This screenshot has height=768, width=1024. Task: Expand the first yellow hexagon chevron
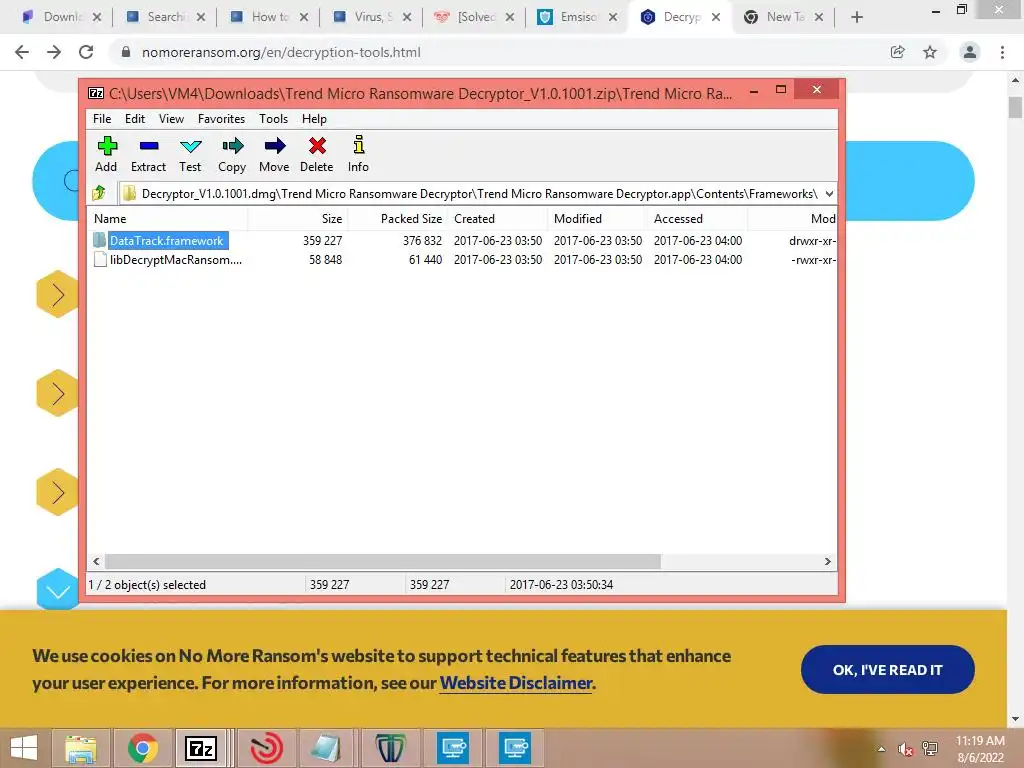tap(57, 295)
